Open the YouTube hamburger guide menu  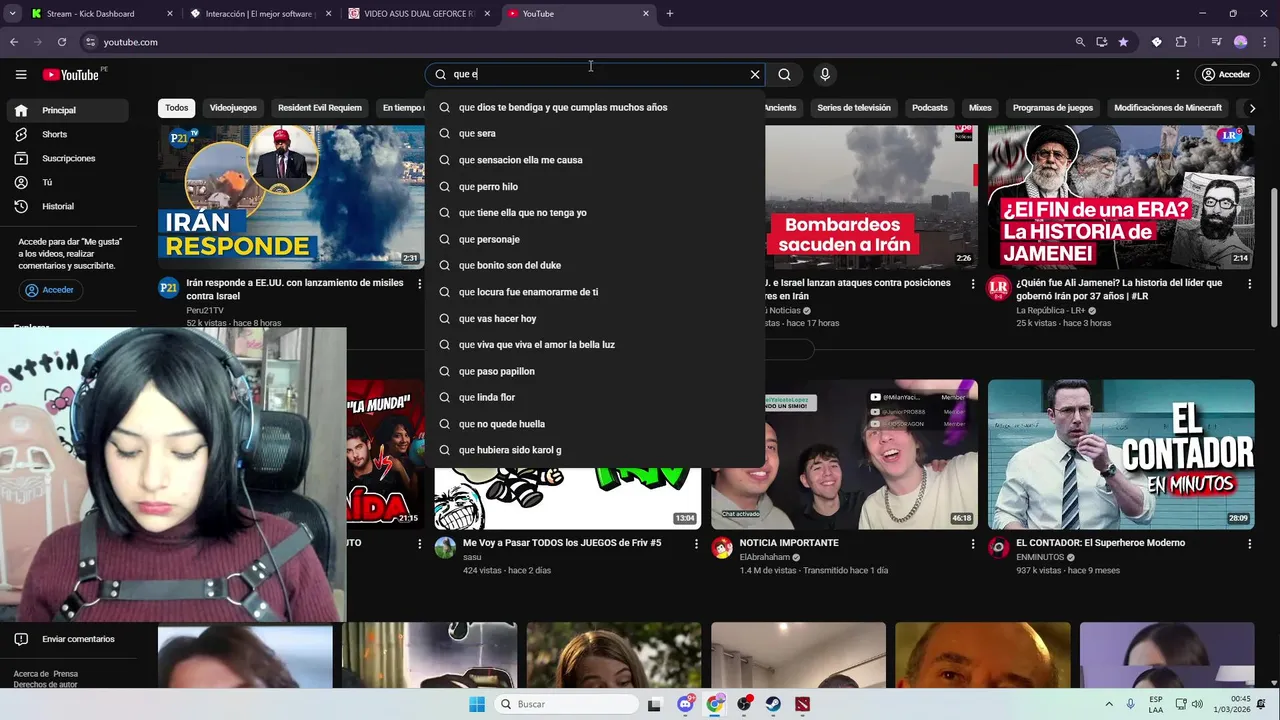coord(21,74)
